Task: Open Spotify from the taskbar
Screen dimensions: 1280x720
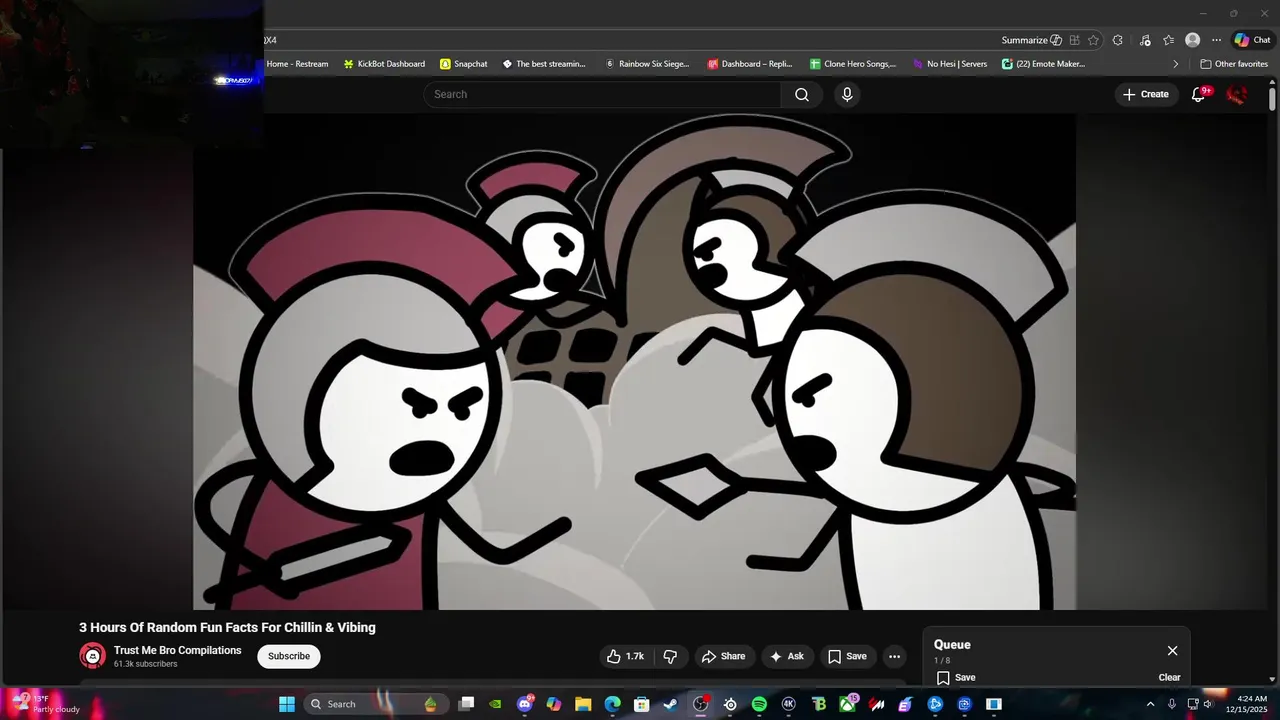Action: tap(759, 704)
